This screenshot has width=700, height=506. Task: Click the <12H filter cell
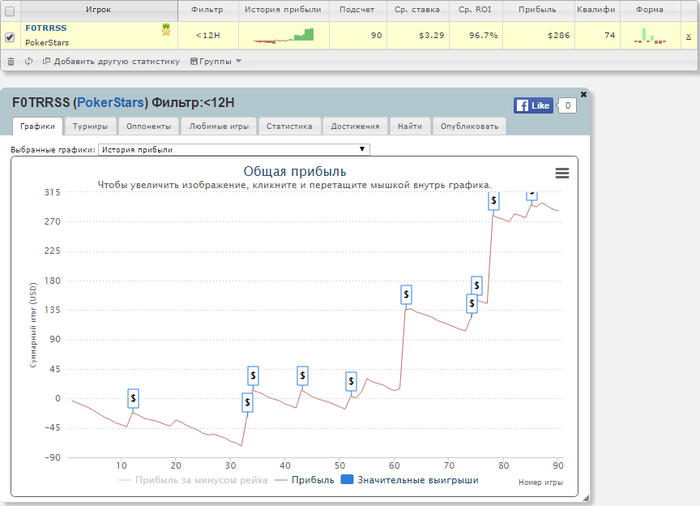click(x=208, y=35)
